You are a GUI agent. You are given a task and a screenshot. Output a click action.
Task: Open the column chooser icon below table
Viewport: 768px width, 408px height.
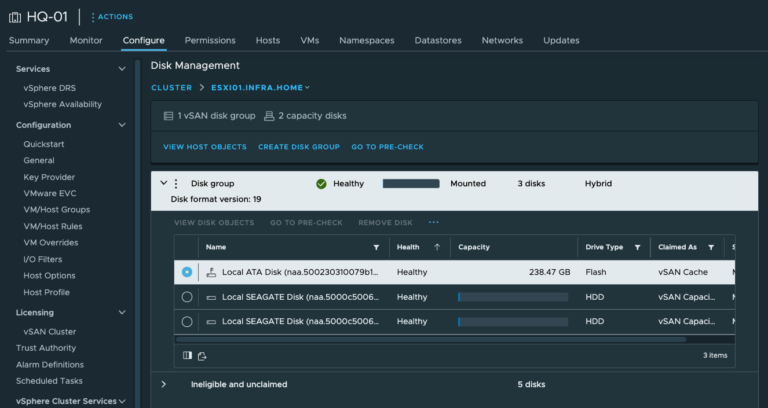[187, 355]
